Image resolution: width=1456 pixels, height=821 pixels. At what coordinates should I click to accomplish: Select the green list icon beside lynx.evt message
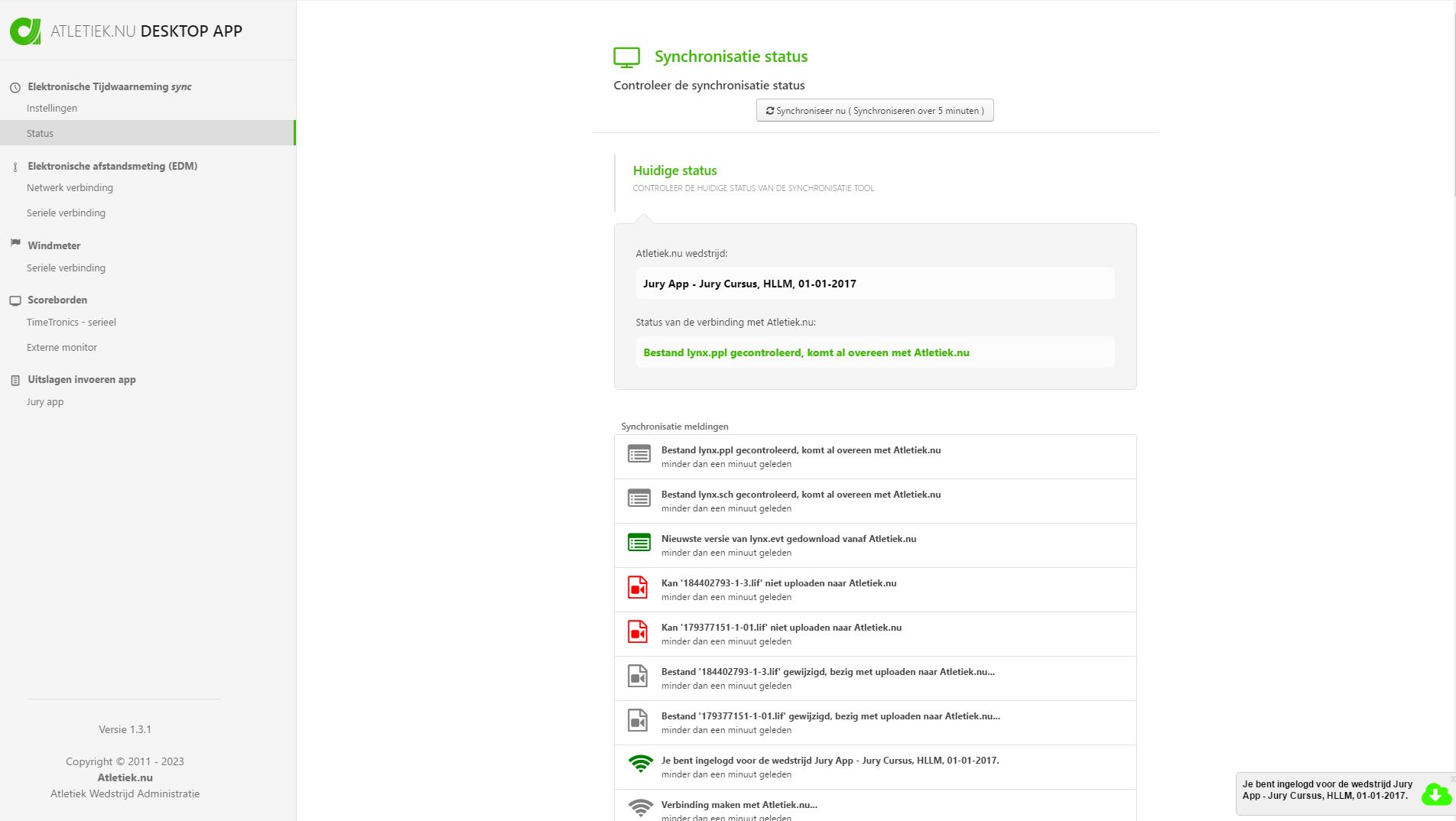click(x=638, y=543)
